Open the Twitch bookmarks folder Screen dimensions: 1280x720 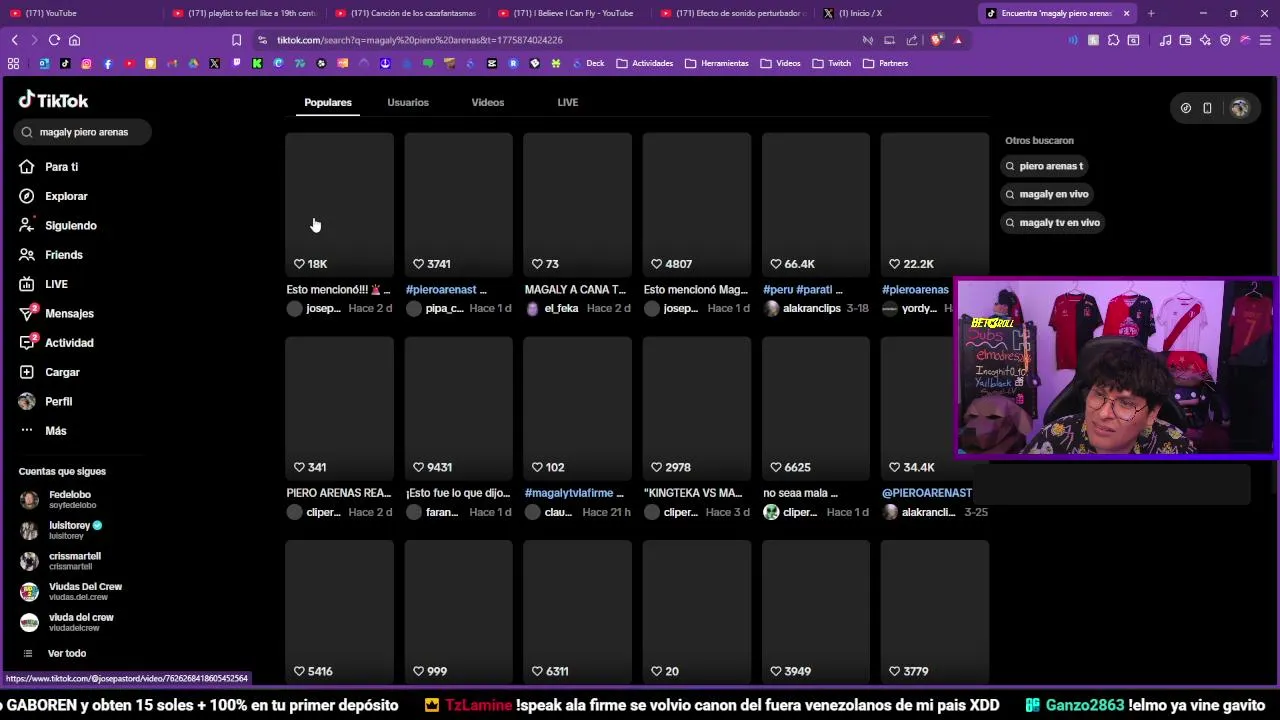tap(831, 63)
